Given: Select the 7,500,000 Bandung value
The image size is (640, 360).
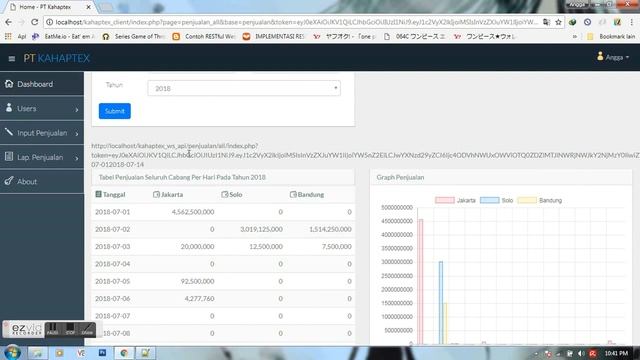Looking at the screenshot, I should click(x=337, y=247).
